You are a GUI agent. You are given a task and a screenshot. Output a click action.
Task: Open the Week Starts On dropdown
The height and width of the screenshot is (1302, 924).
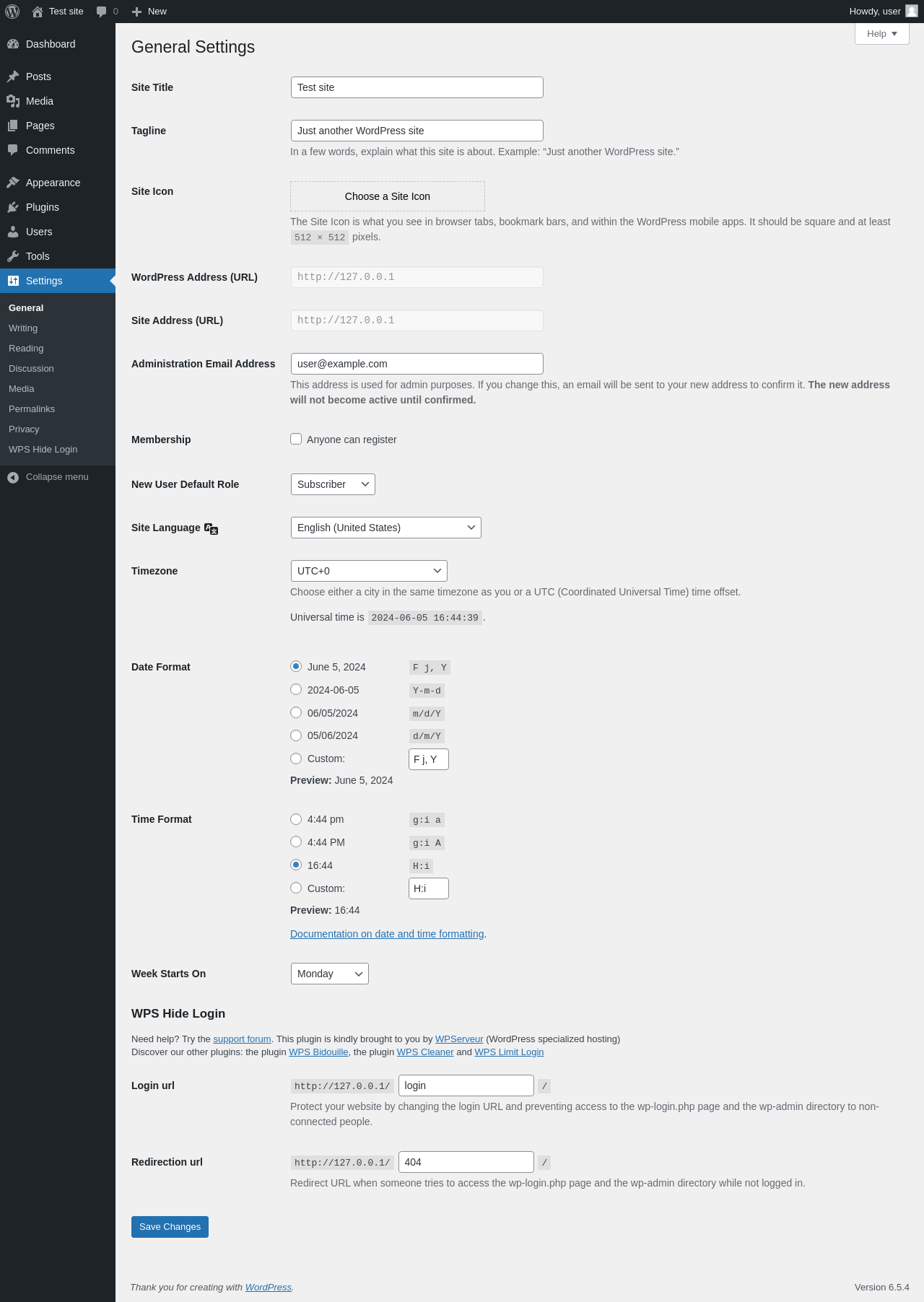(x=330, y=974)
